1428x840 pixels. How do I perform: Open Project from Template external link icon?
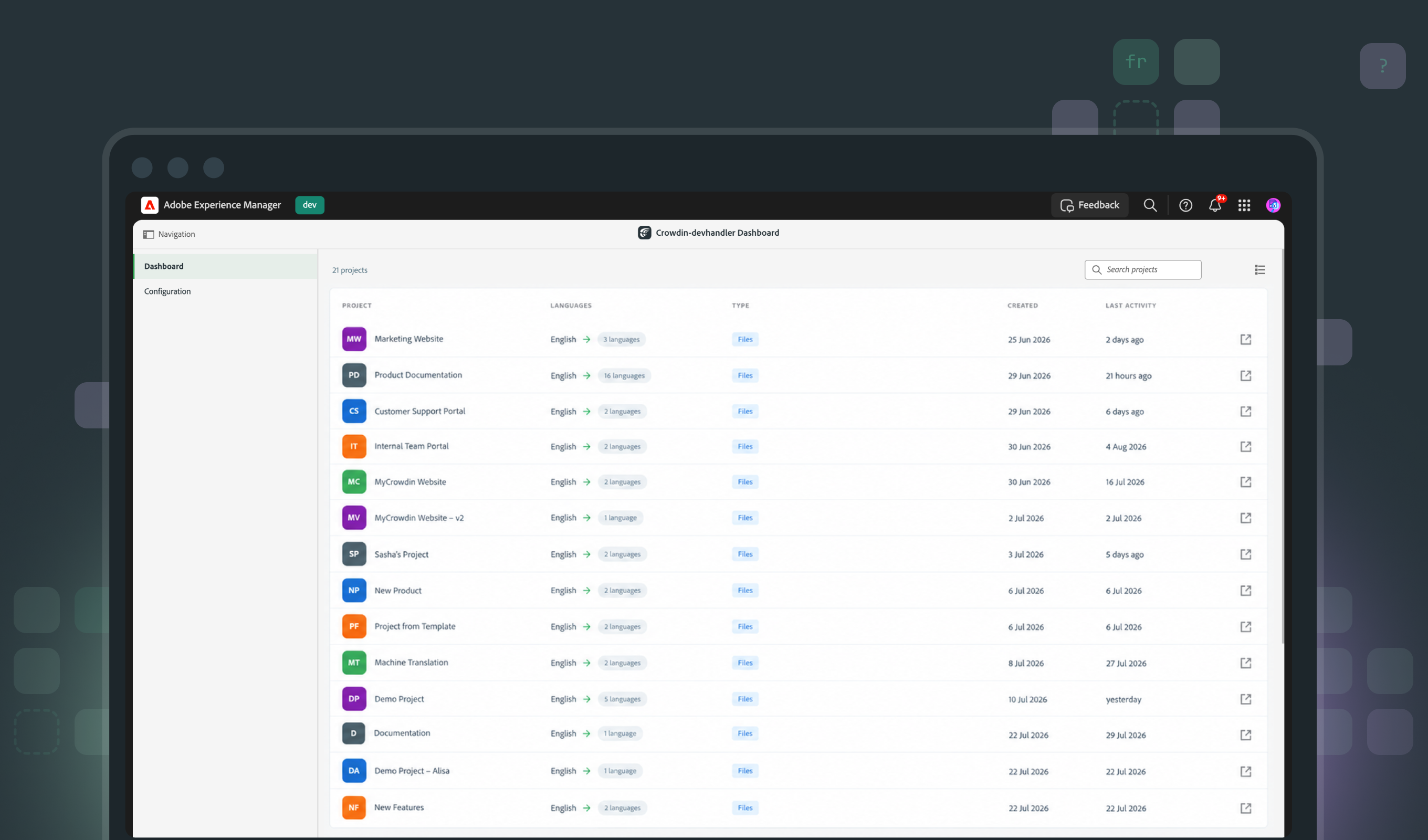1245,627
